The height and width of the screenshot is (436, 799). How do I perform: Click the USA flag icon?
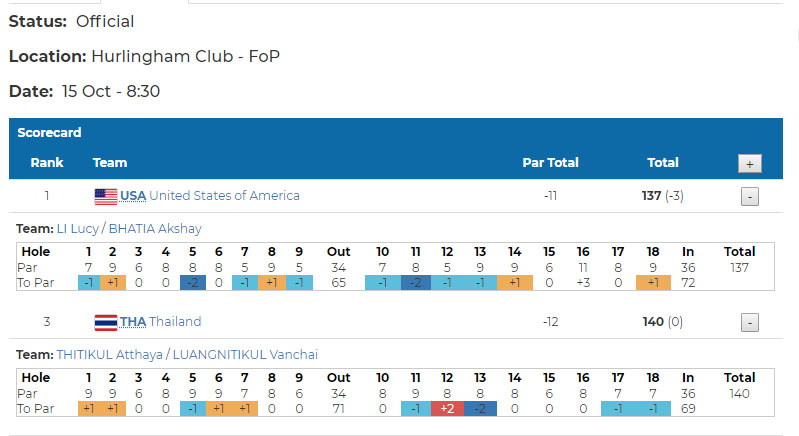(106, 196)
